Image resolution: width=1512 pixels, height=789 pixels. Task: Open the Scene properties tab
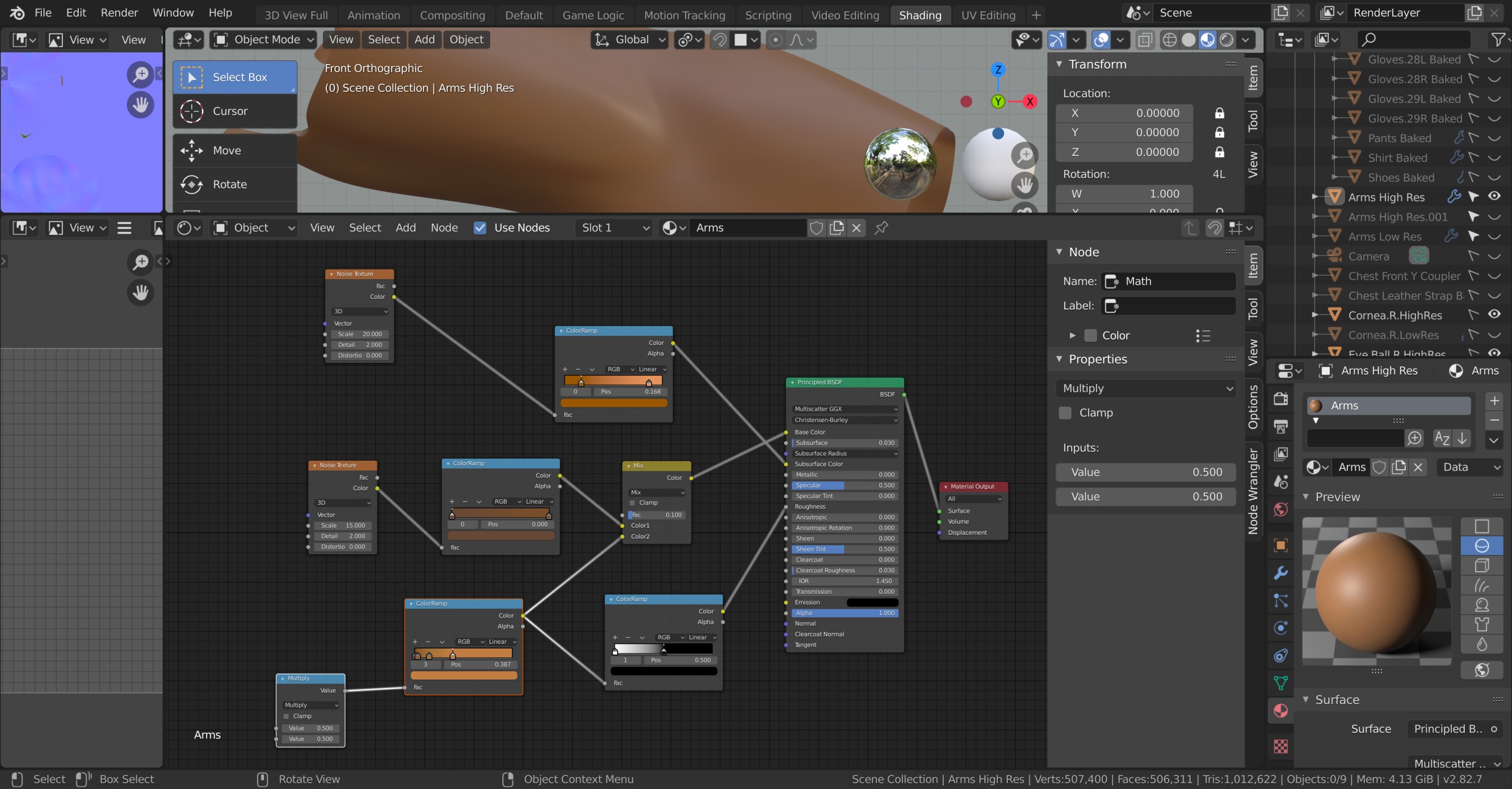click(x=1281, y=481)
